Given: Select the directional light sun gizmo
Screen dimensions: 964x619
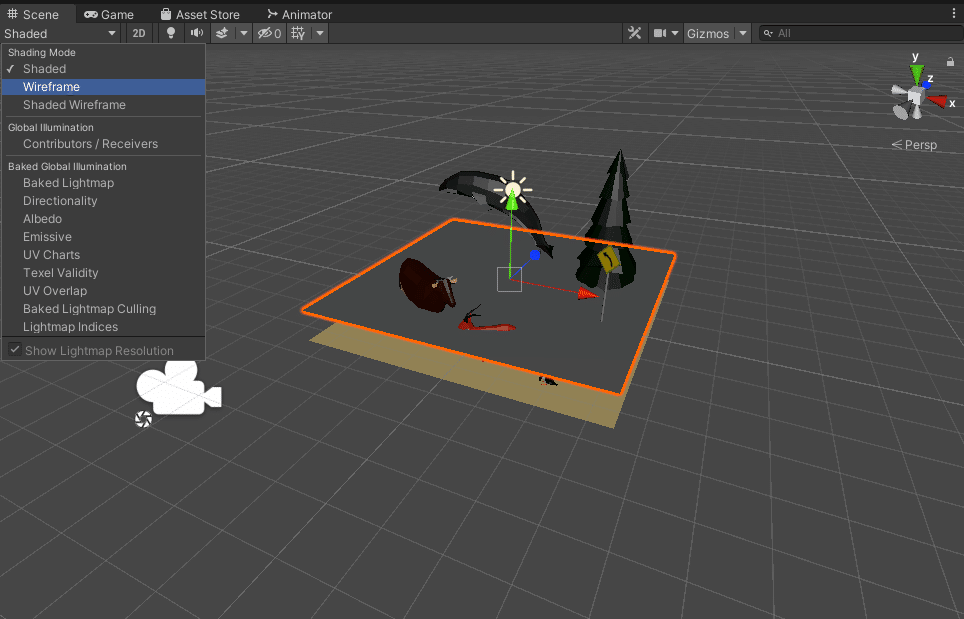Looking at the screenshot, I should pos(513,189).
